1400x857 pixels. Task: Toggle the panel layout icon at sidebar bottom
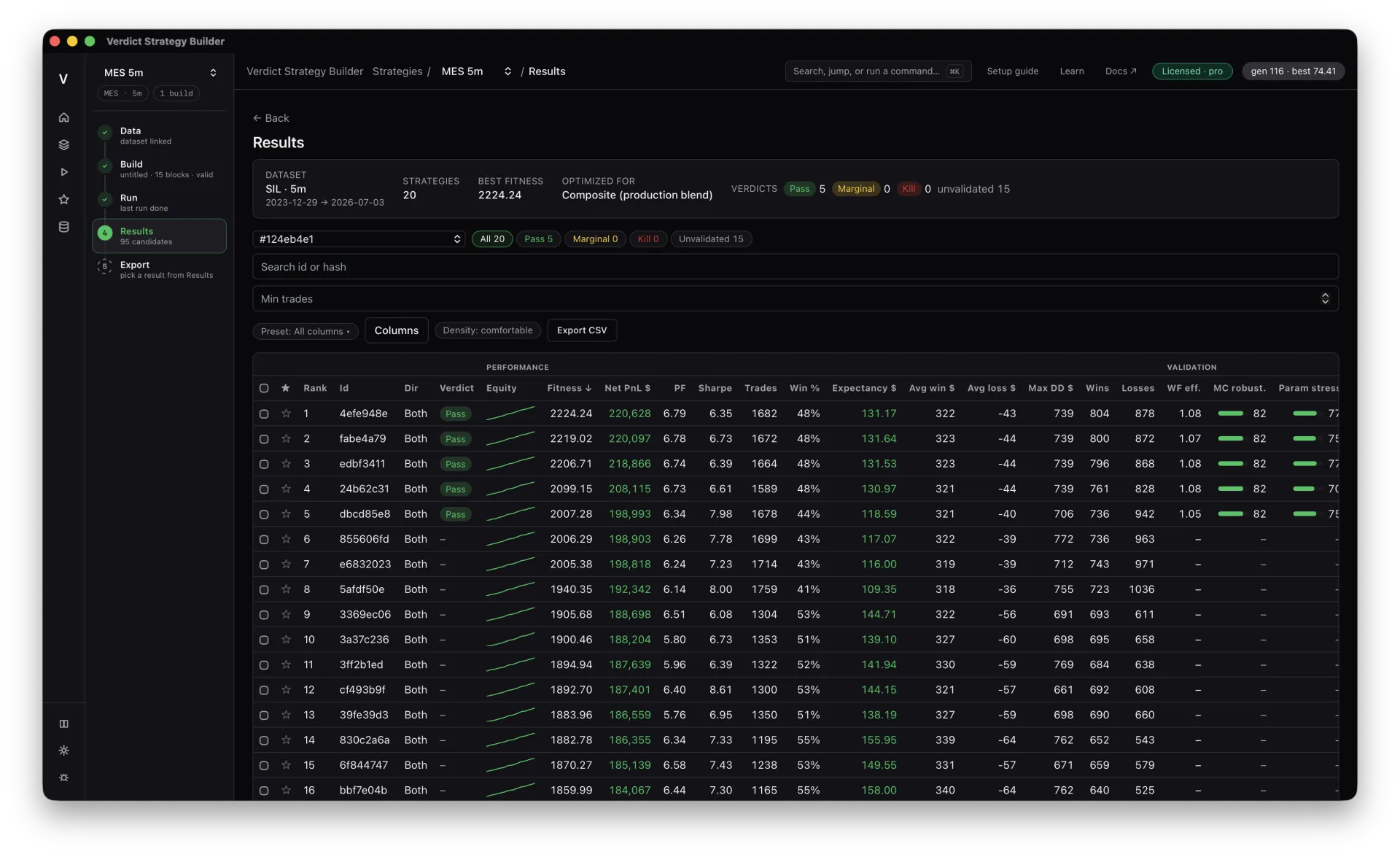[63, 724]
